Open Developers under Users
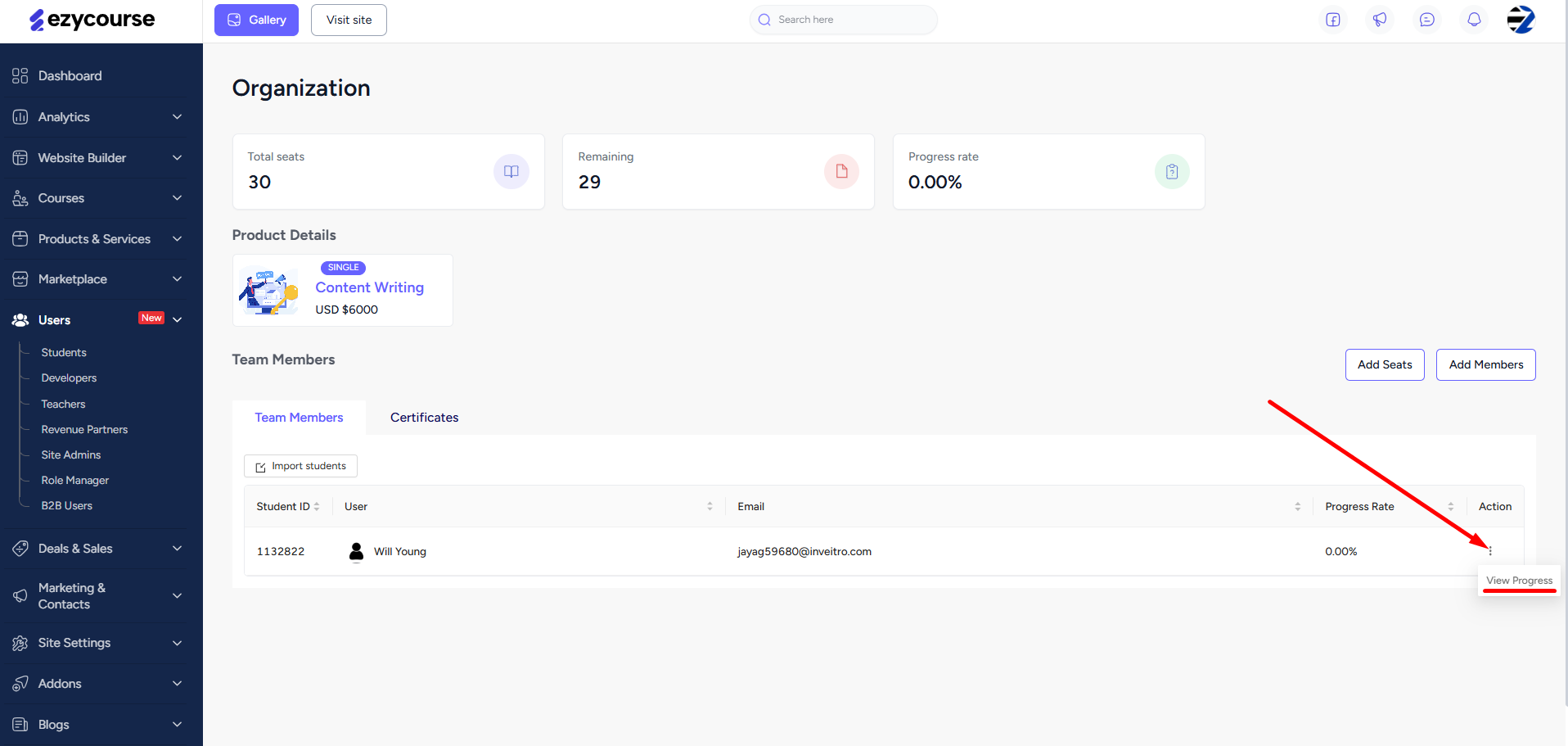 (x=69, y=378)
